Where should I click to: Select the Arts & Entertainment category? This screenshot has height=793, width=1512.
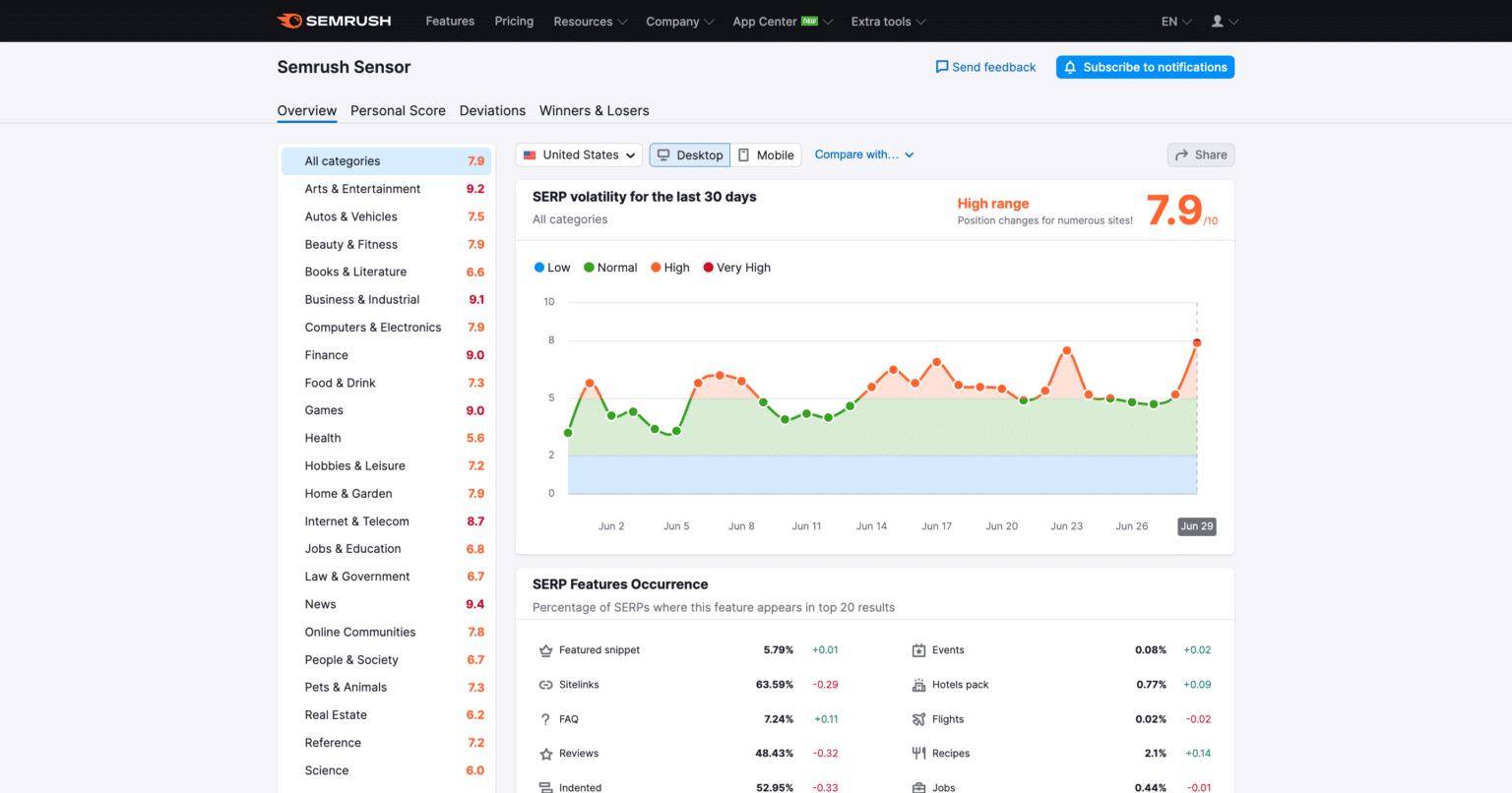(386, 189)
